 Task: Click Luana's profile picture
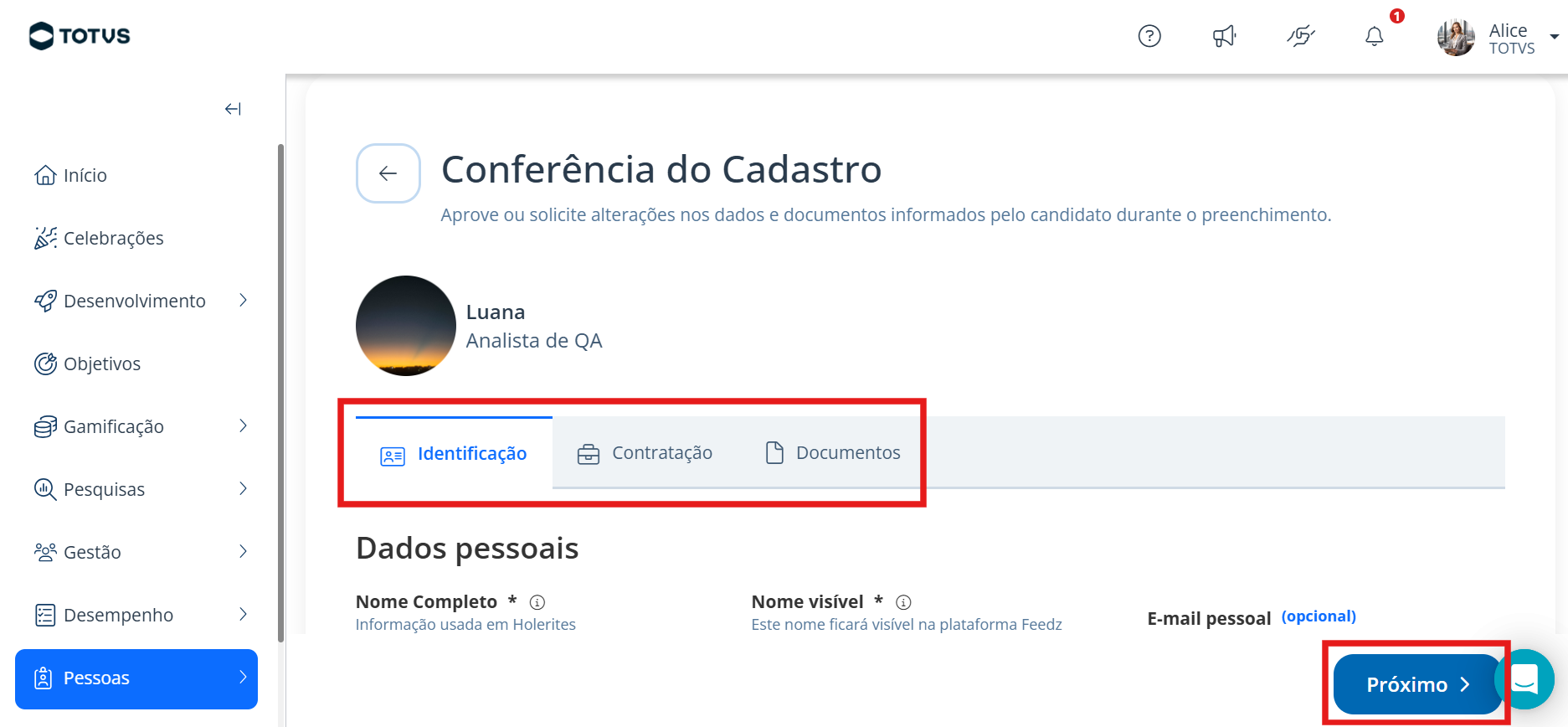(x=406, y=326)
